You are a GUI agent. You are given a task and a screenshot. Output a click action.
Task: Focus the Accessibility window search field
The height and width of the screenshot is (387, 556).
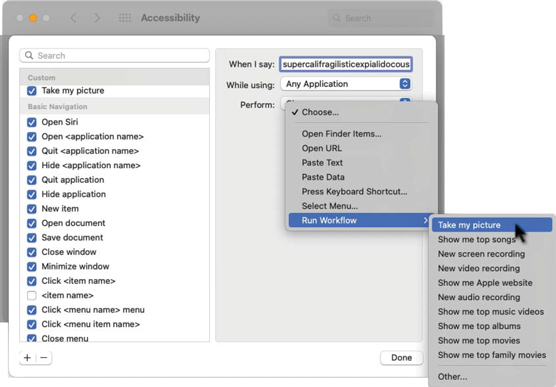point(380,18)
